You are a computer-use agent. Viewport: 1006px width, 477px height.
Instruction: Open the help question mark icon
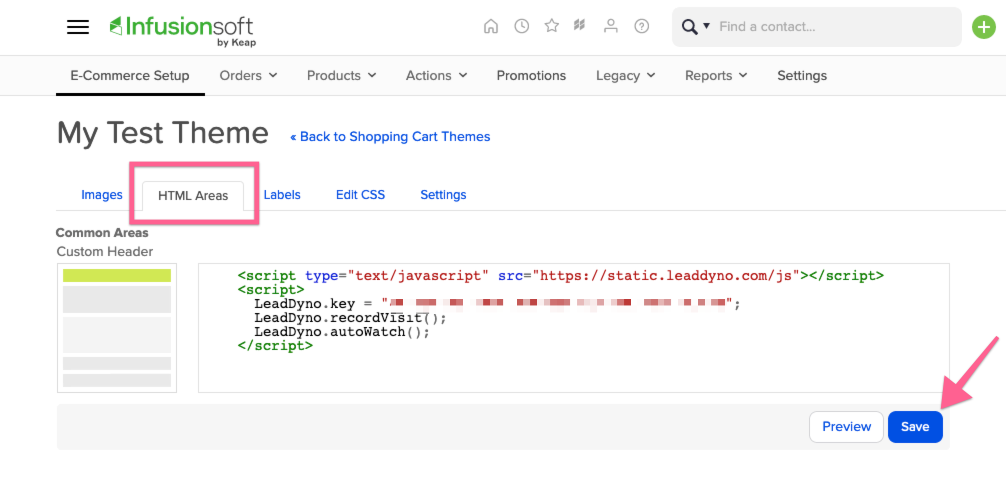pyautogui.click(x=642, y=26)
